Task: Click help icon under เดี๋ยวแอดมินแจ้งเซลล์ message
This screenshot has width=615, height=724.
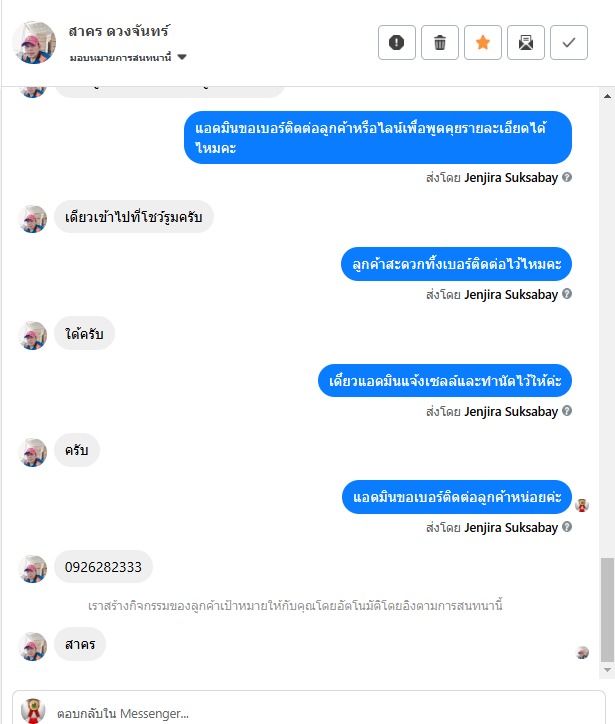Action: pyautogui.click(x=567, y=410)
